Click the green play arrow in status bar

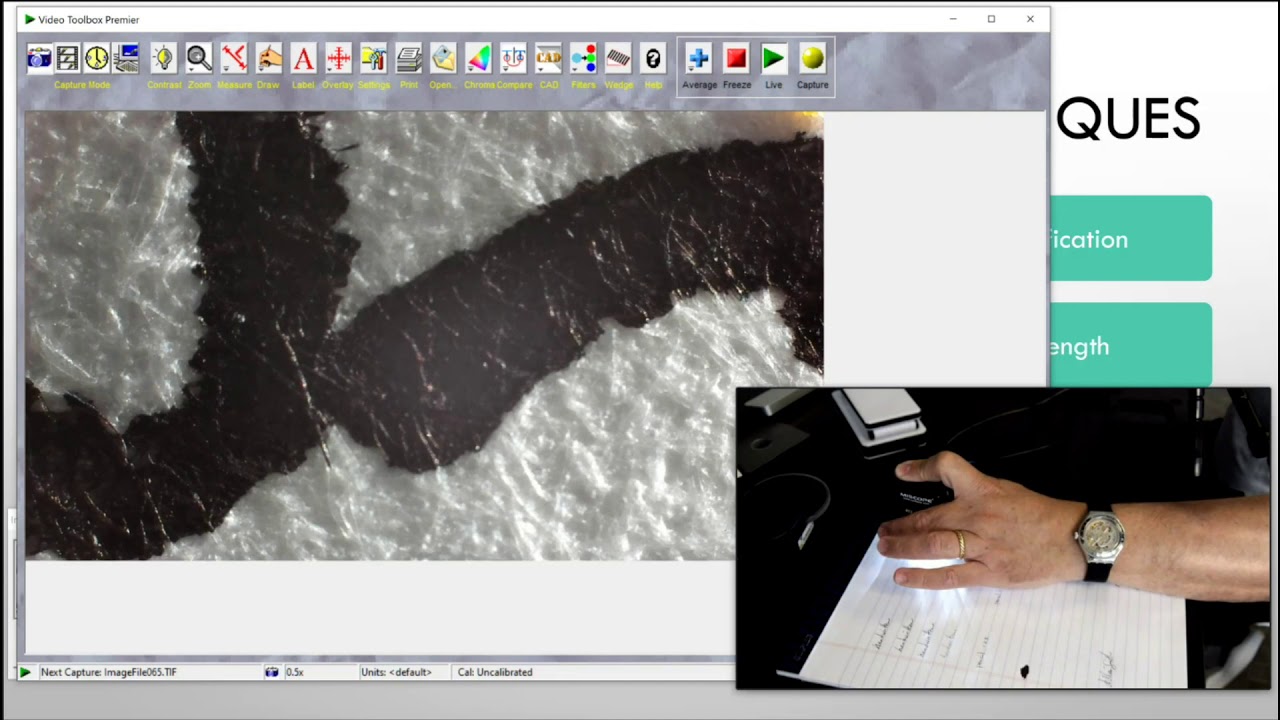tap(25, 672)
